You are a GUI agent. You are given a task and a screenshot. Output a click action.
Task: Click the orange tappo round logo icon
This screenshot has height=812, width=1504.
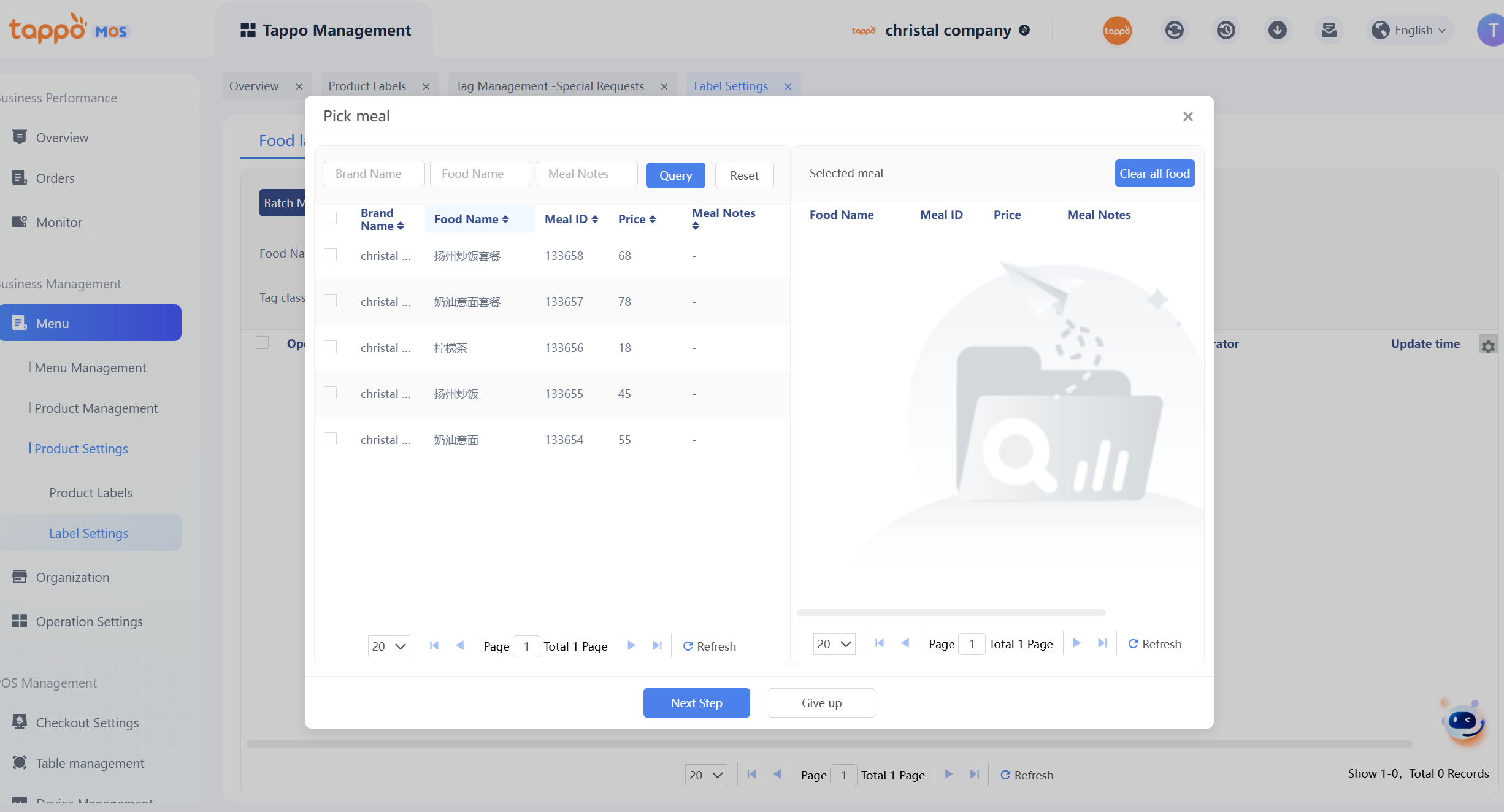(x=1117, y=30)
